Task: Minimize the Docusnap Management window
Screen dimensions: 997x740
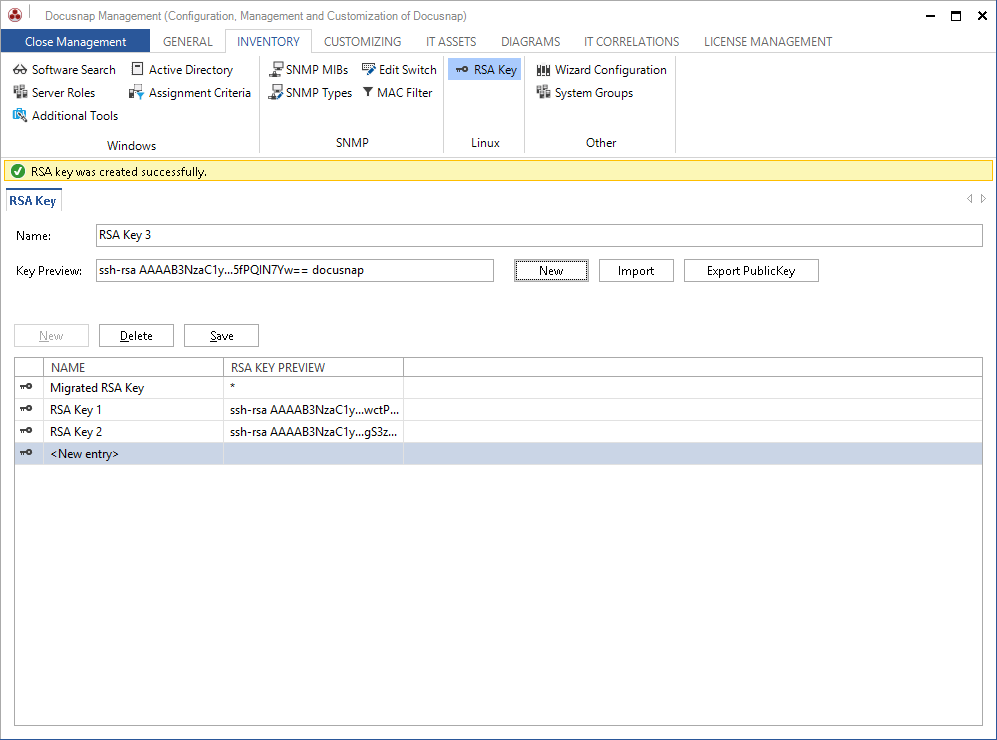Action: click(x=930, y=15)
